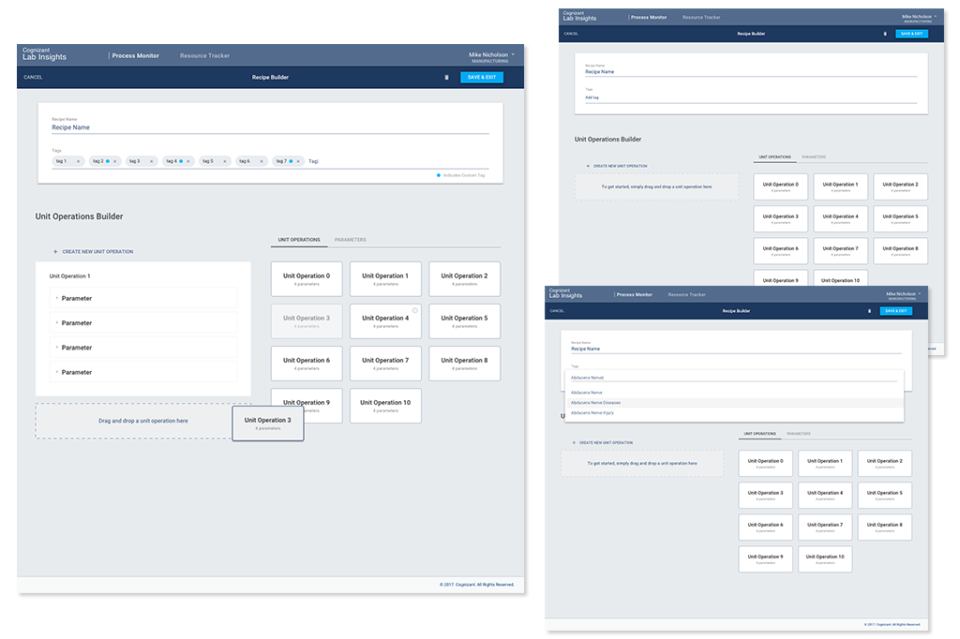Click the Add tag field in upper window

(x=751, y=97)
